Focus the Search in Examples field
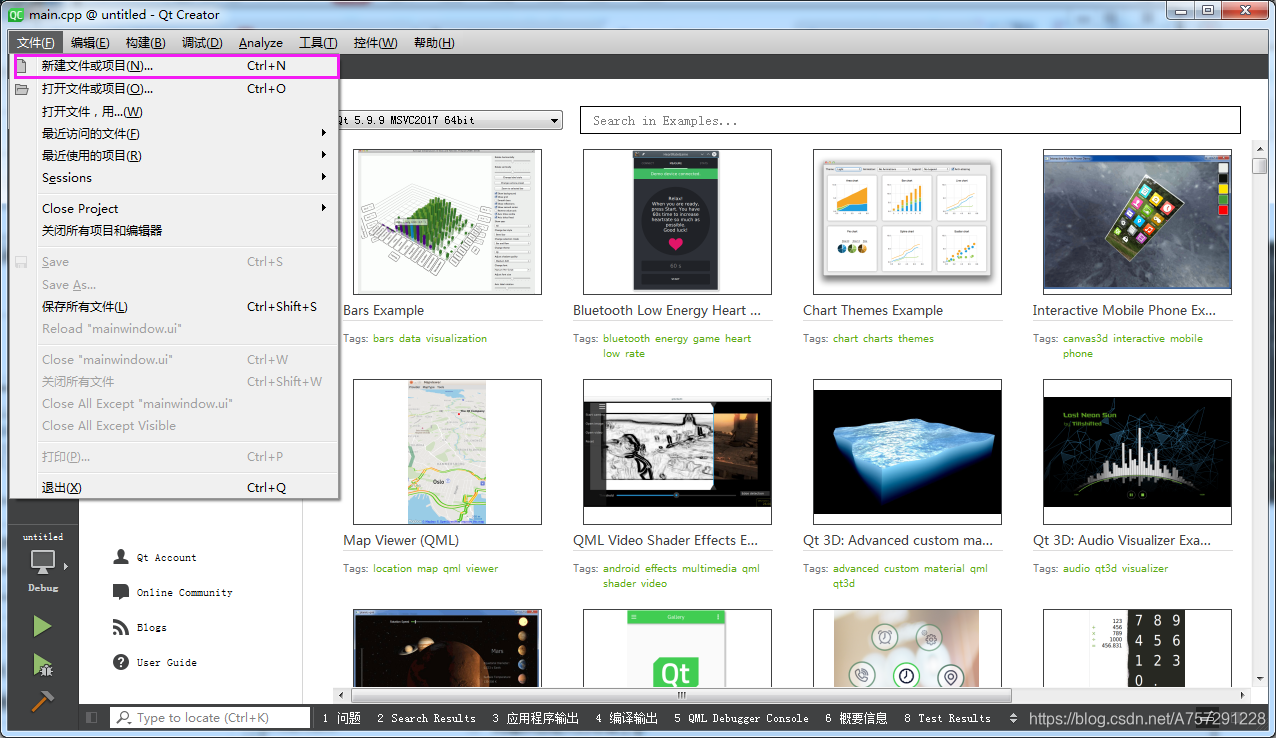This screenshot has width=1276, height=738. [x=910, y=121]
